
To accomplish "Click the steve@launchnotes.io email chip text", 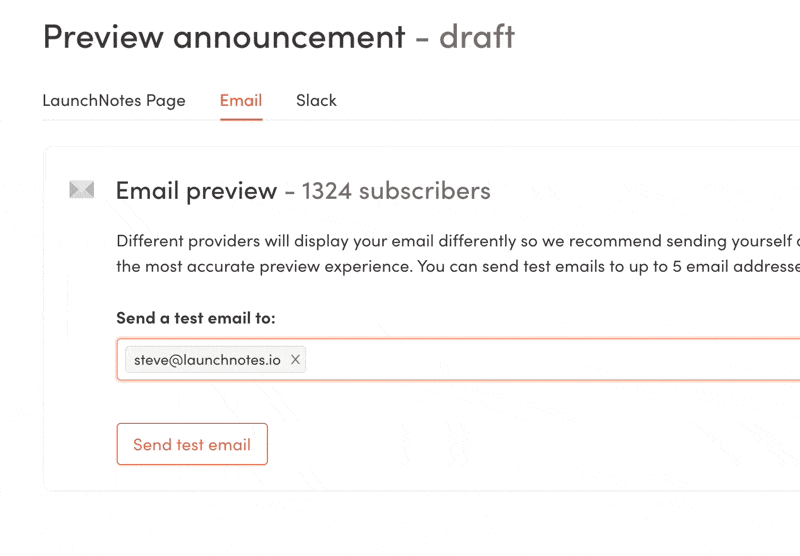I will click(207, 360).
